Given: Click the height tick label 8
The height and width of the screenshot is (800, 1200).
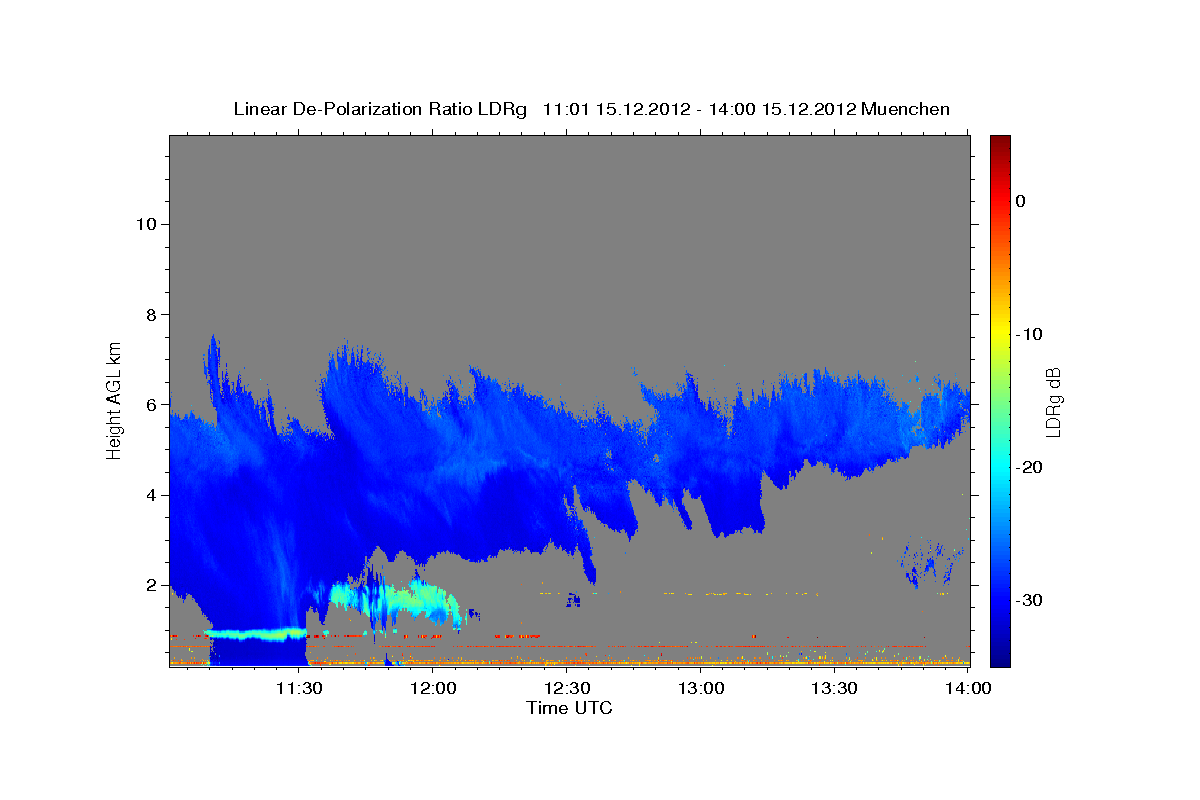Looking at the screenshot, I should pos(152,314).
